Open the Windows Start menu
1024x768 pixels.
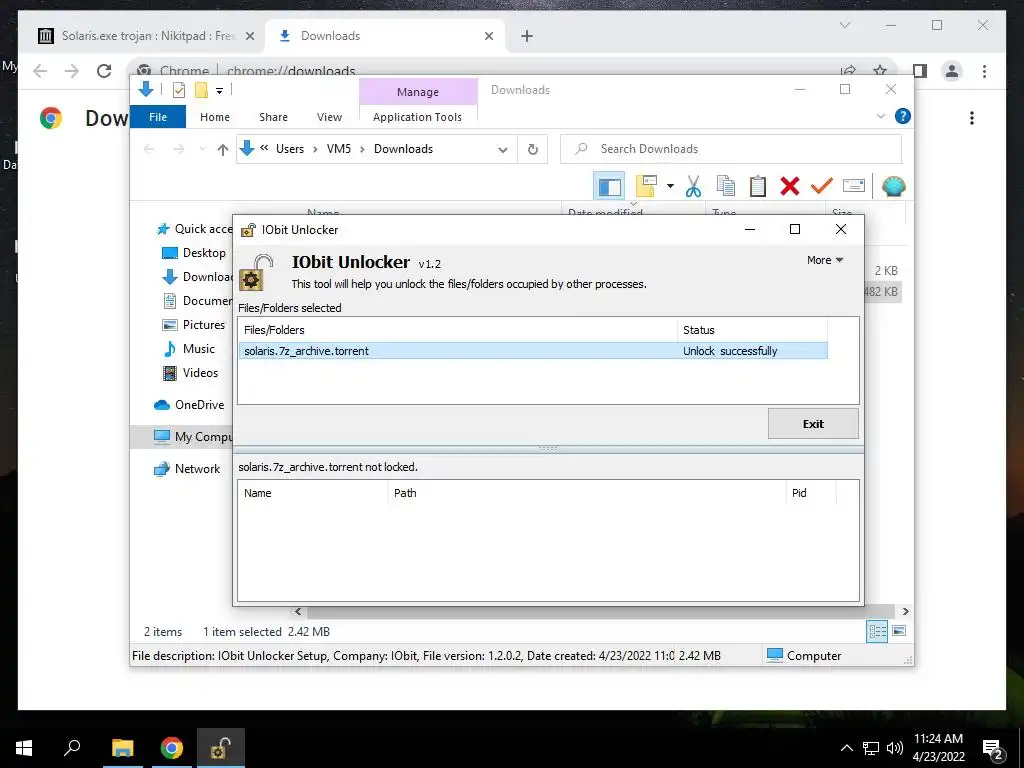(24, 748)
